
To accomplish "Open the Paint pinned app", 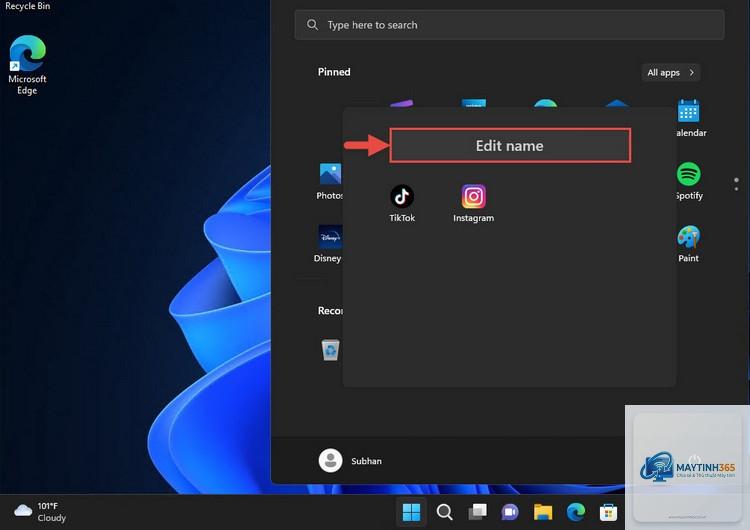I will pos(688,243).
